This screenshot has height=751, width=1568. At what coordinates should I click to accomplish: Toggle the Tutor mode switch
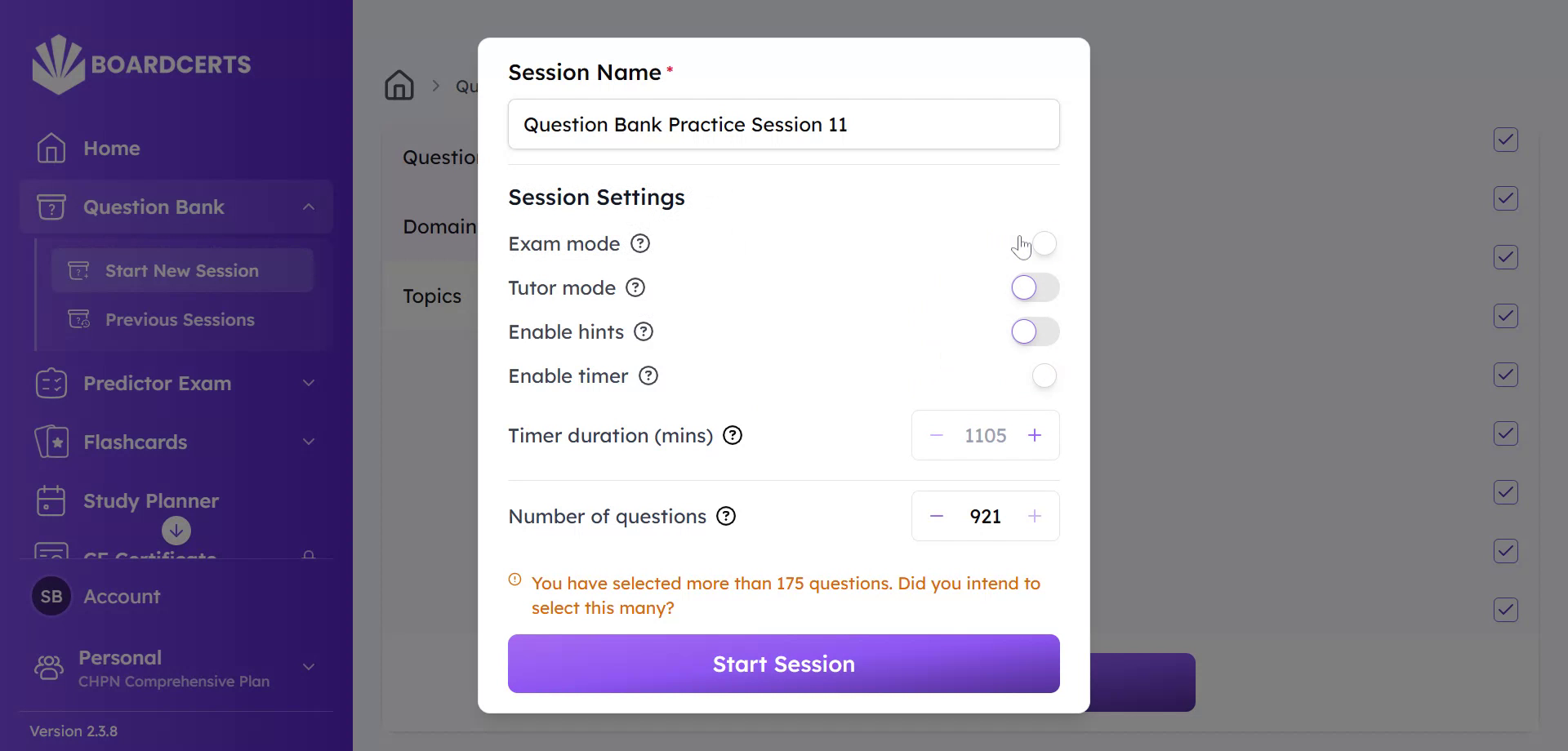pos(1035,288)
